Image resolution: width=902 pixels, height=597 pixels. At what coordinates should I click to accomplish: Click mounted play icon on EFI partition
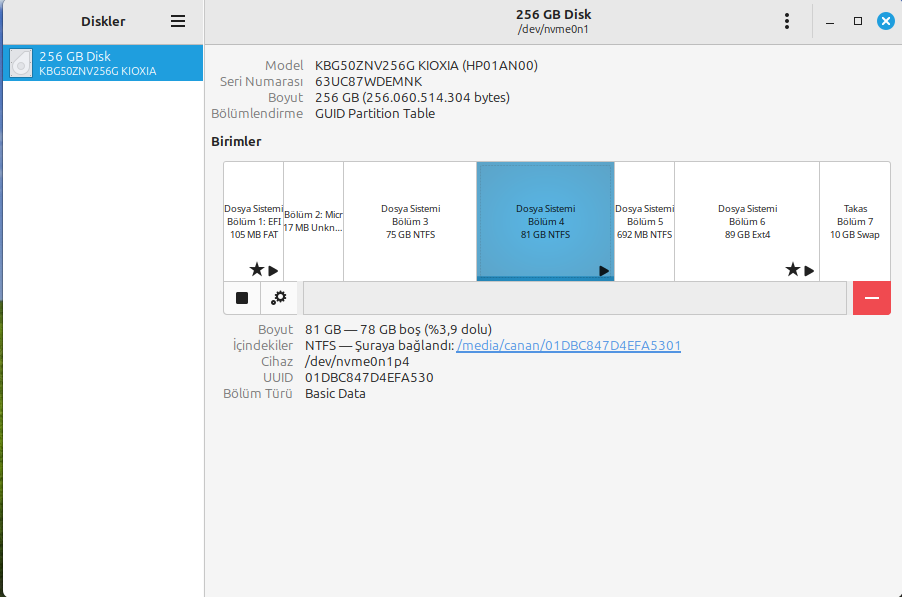click(273, 270)
